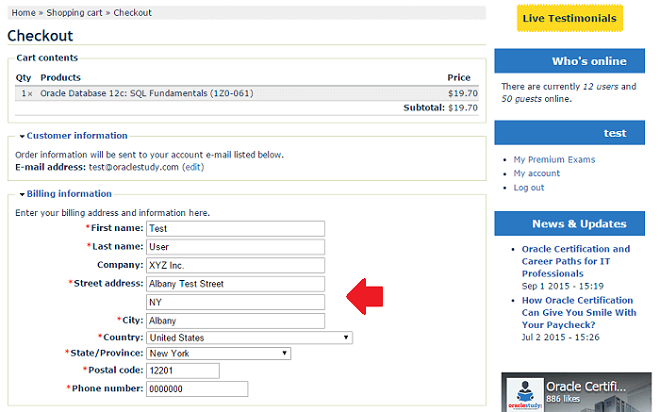This screenshot has height=412, width=660.
Task: Focus the City field with Albany
Action: [x=235, y=321]
